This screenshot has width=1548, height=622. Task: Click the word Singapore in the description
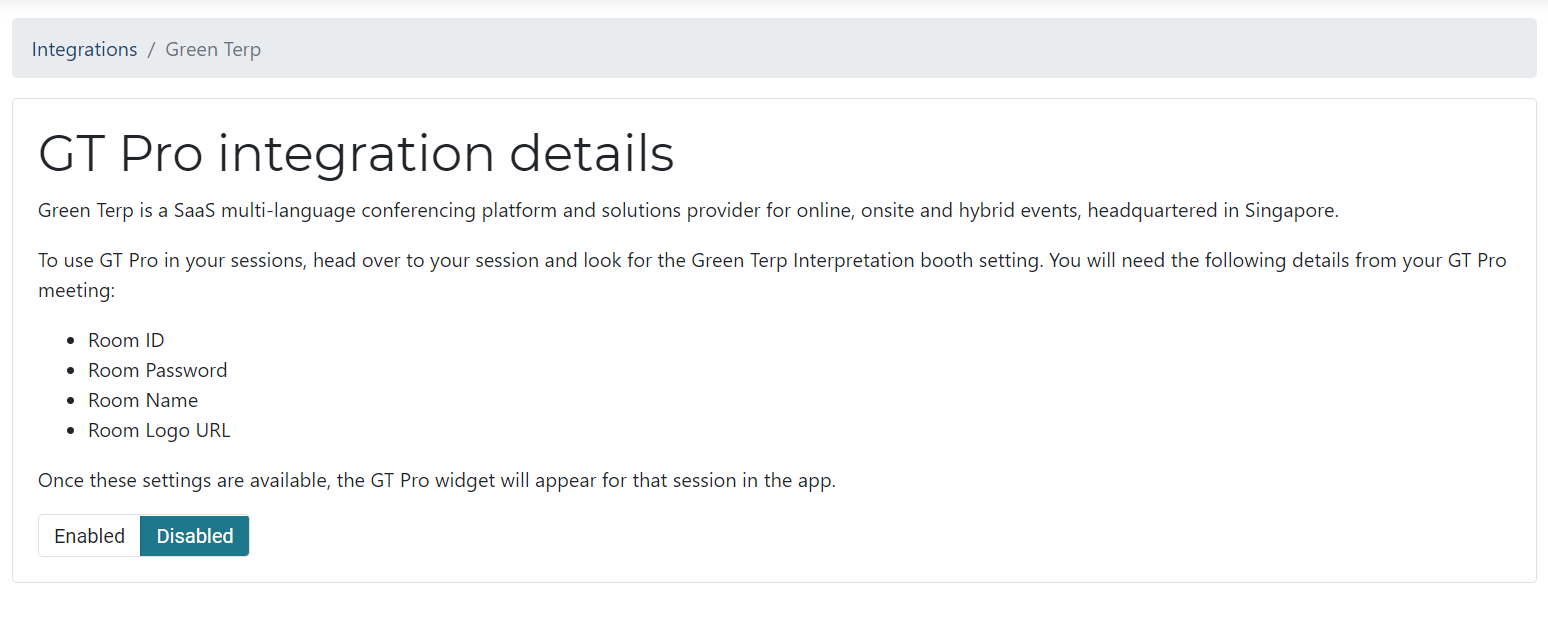coord(1289,210)
